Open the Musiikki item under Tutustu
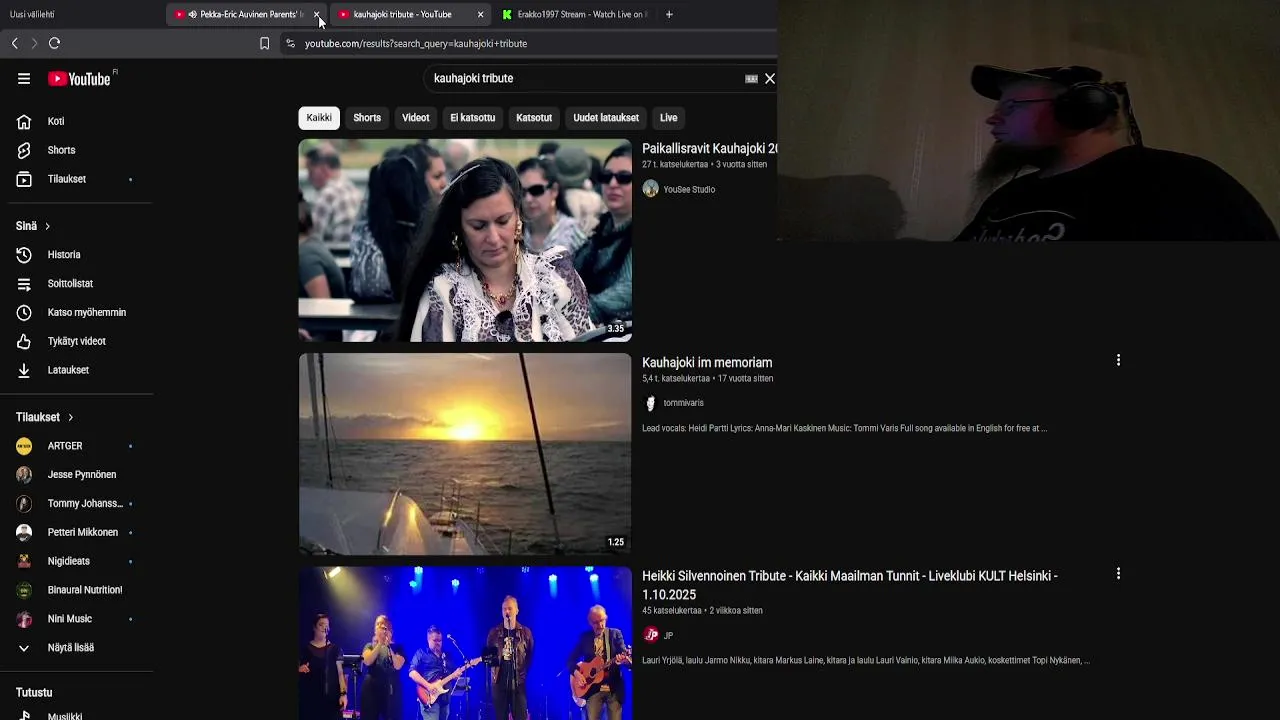Image resolution: width=1280 pixels, height=720 pixels. 77,714
